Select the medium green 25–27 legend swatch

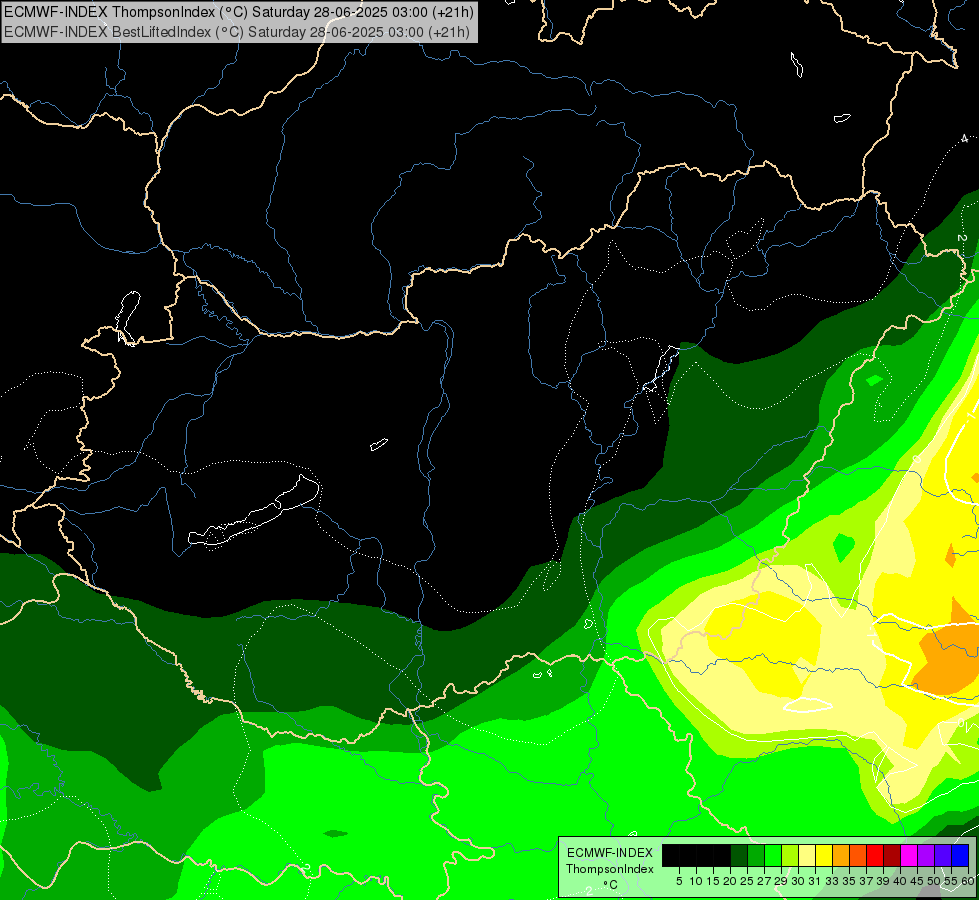point(755,855)
